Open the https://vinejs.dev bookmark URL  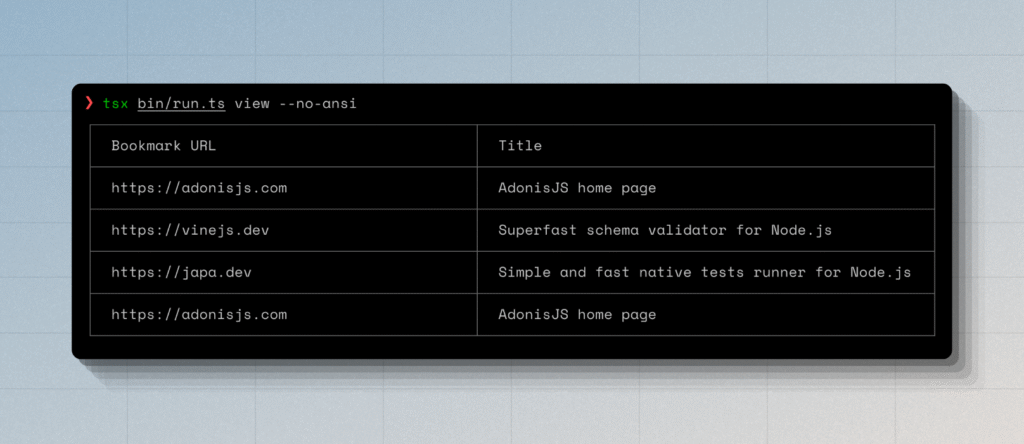[x=190, y=230]
